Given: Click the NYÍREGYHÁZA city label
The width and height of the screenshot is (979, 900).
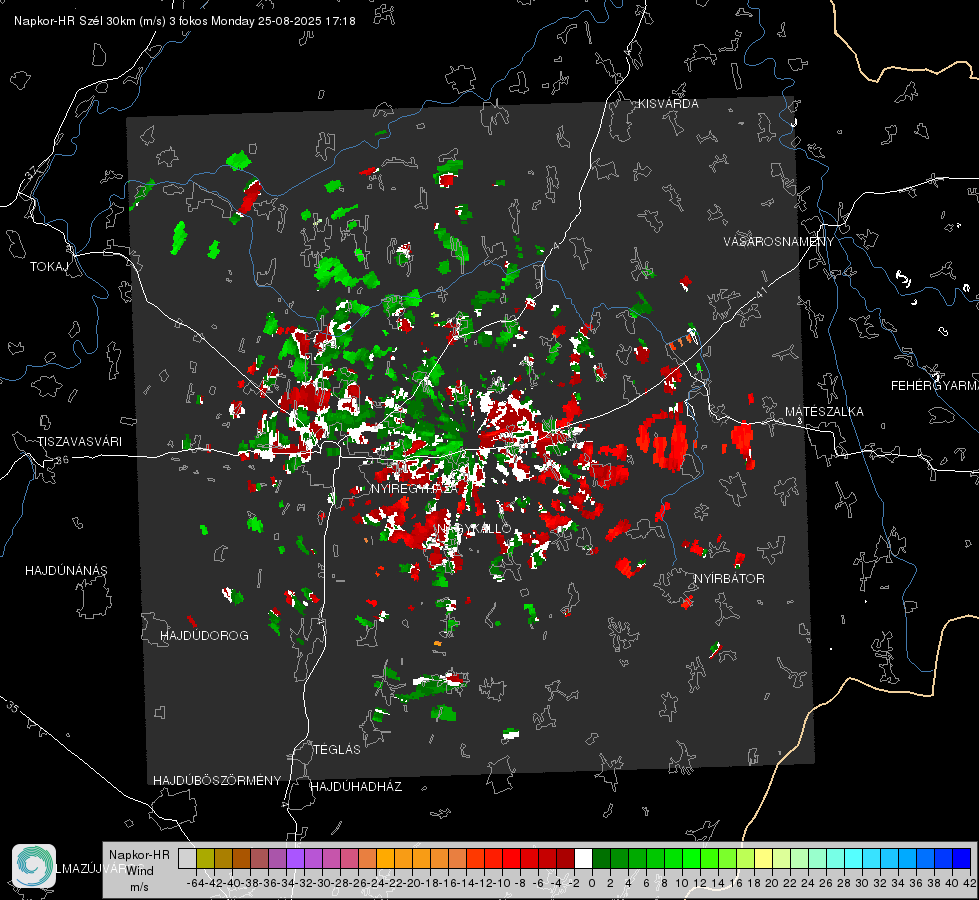Looking at the screenshot, I should pos(413,488).
